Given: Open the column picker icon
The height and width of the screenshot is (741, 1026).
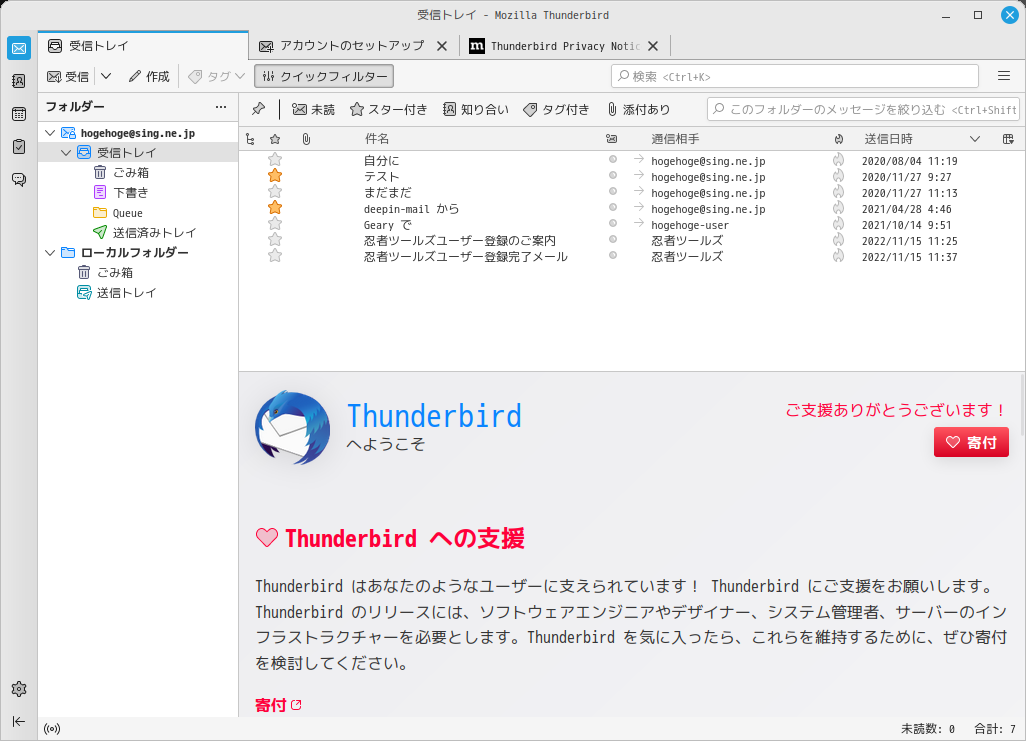Looking at the screenshot, I should (1008, 139).
